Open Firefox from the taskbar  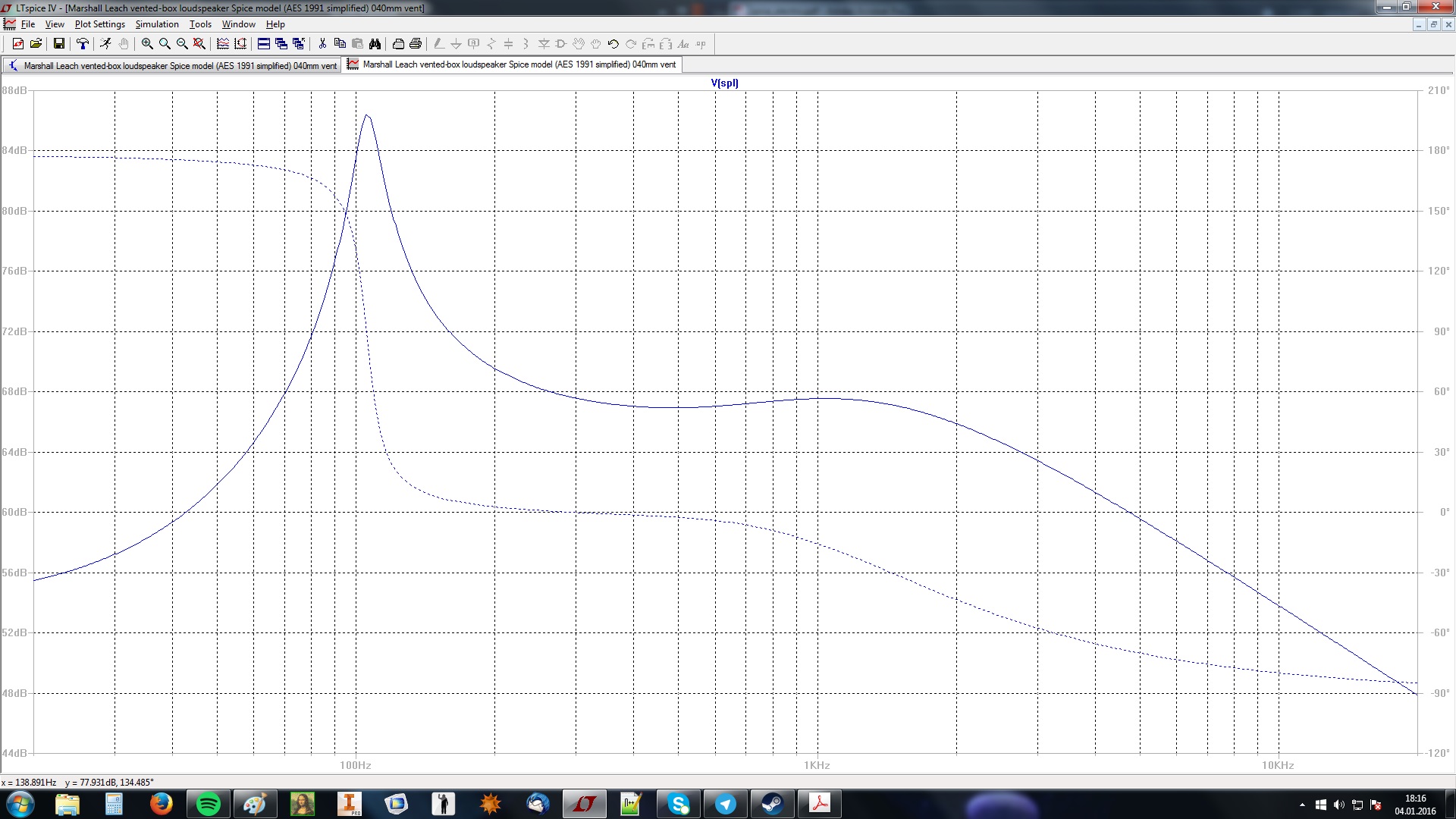coord(161,804)
